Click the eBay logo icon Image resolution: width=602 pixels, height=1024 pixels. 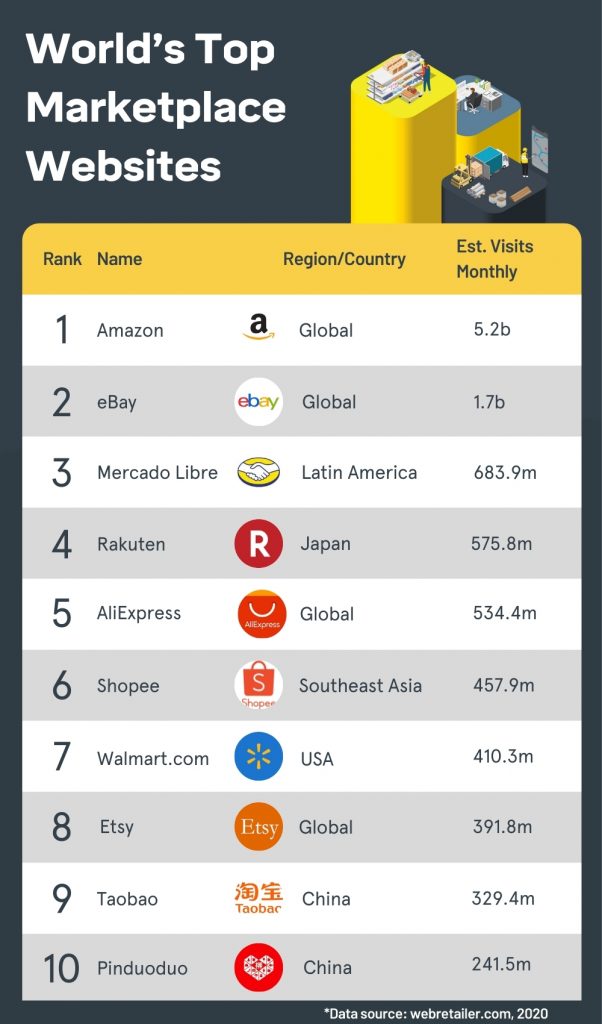click(x=258, y=401)
